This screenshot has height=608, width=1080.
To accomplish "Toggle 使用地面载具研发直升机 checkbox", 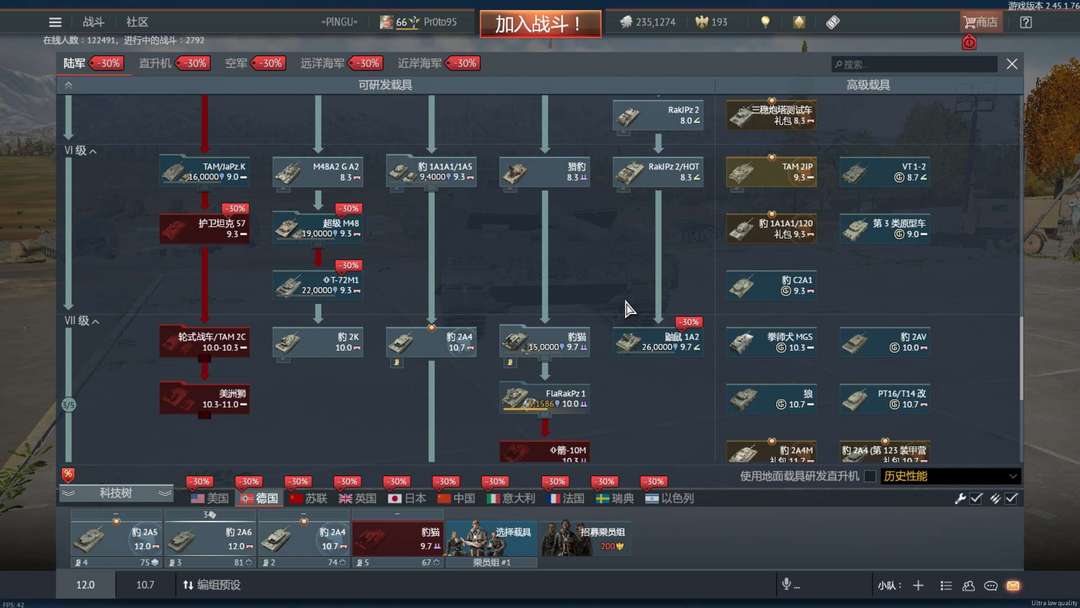I will point(870,476).
